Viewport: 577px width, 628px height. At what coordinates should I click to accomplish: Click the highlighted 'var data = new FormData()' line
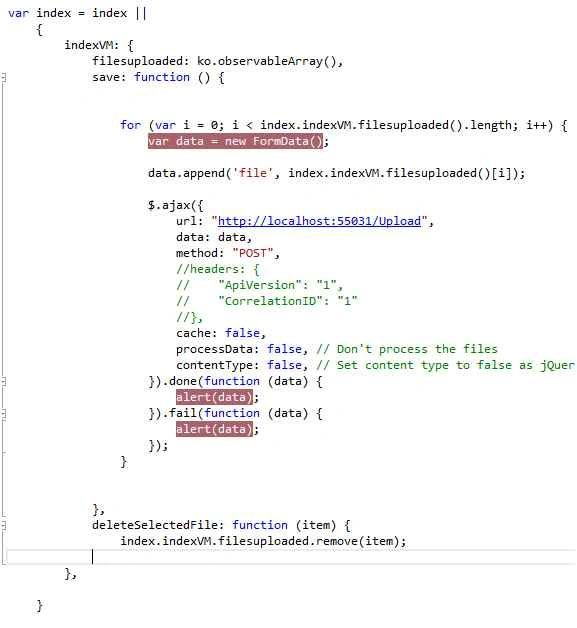click(235, 141)
